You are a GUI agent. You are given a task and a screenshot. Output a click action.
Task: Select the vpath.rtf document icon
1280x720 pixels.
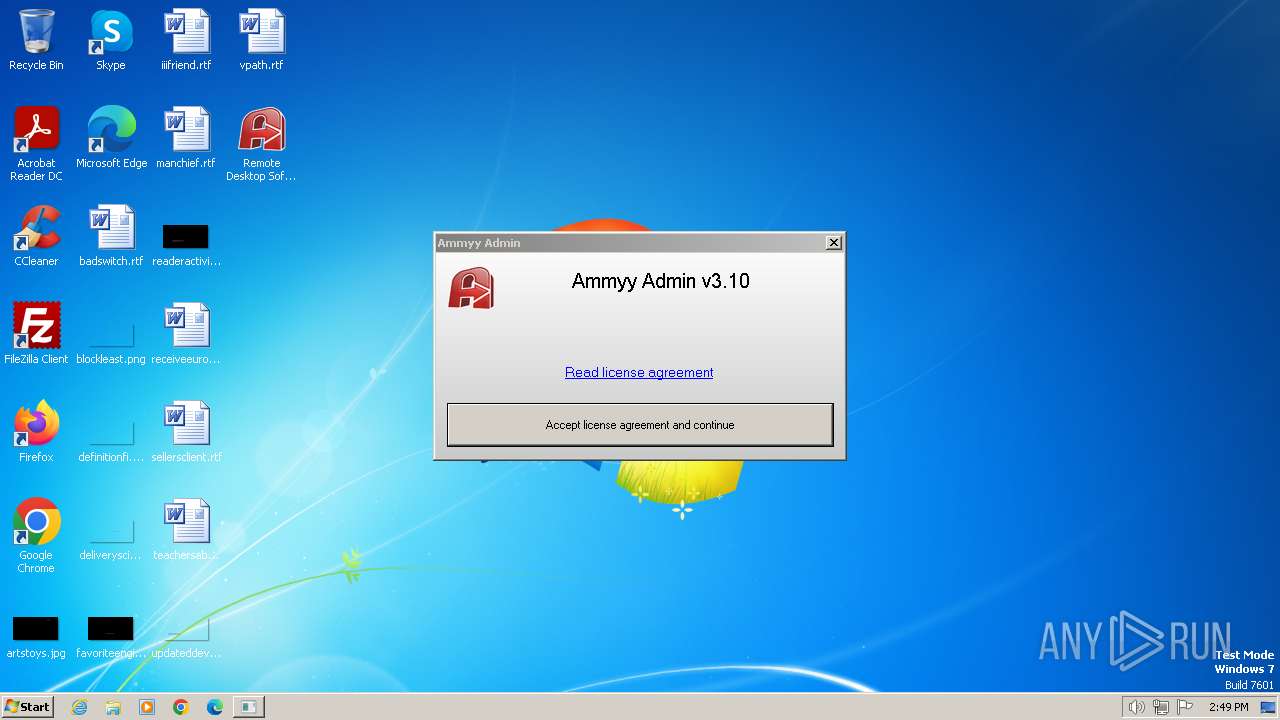pos(261,41)
